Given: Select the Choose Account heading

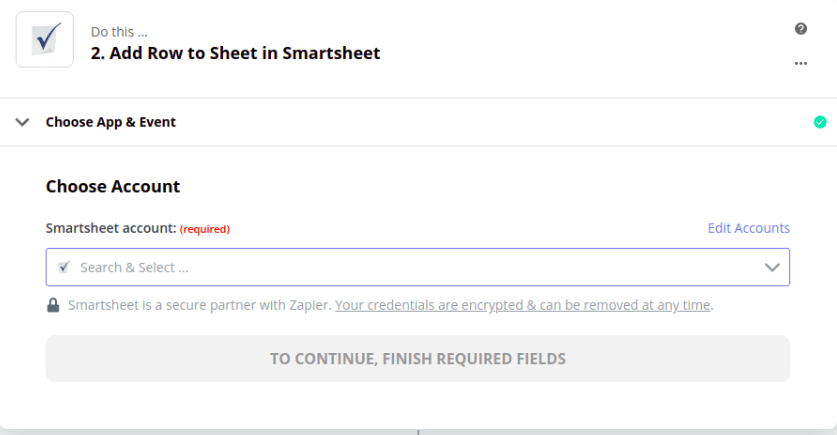Looking at the screenshot, I should (x=113, y=186).
